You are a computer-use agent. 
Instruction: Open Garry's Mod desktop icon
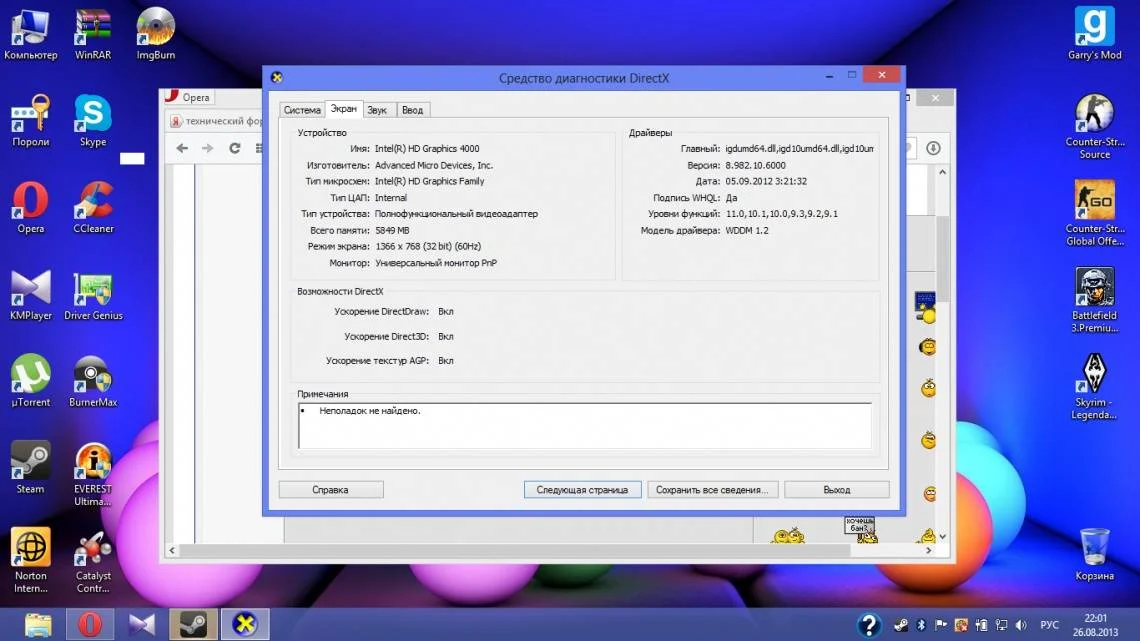coord(1094,33)
